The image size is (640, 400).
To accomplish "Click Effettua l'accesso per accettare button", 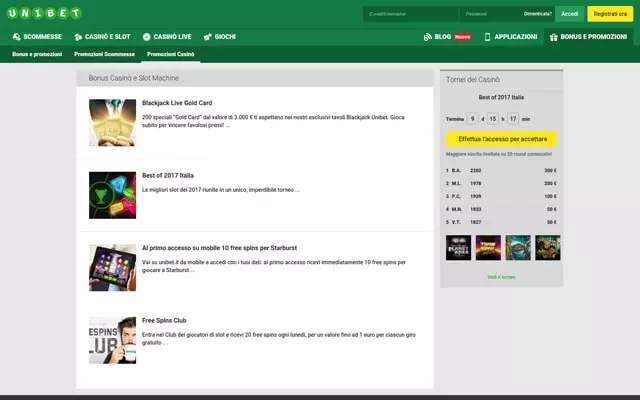I will click(501, 140).
